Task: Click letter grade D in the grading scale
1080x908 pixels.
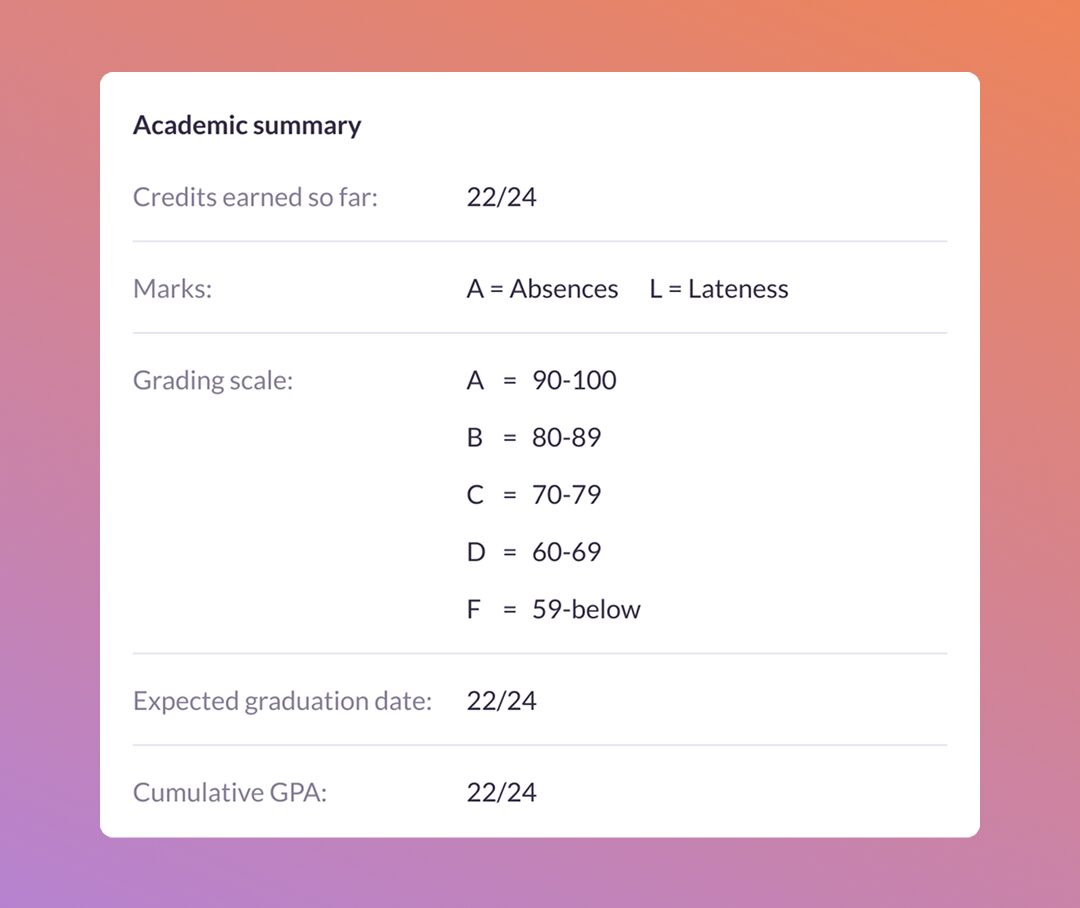Action: (x=475, y=552)
